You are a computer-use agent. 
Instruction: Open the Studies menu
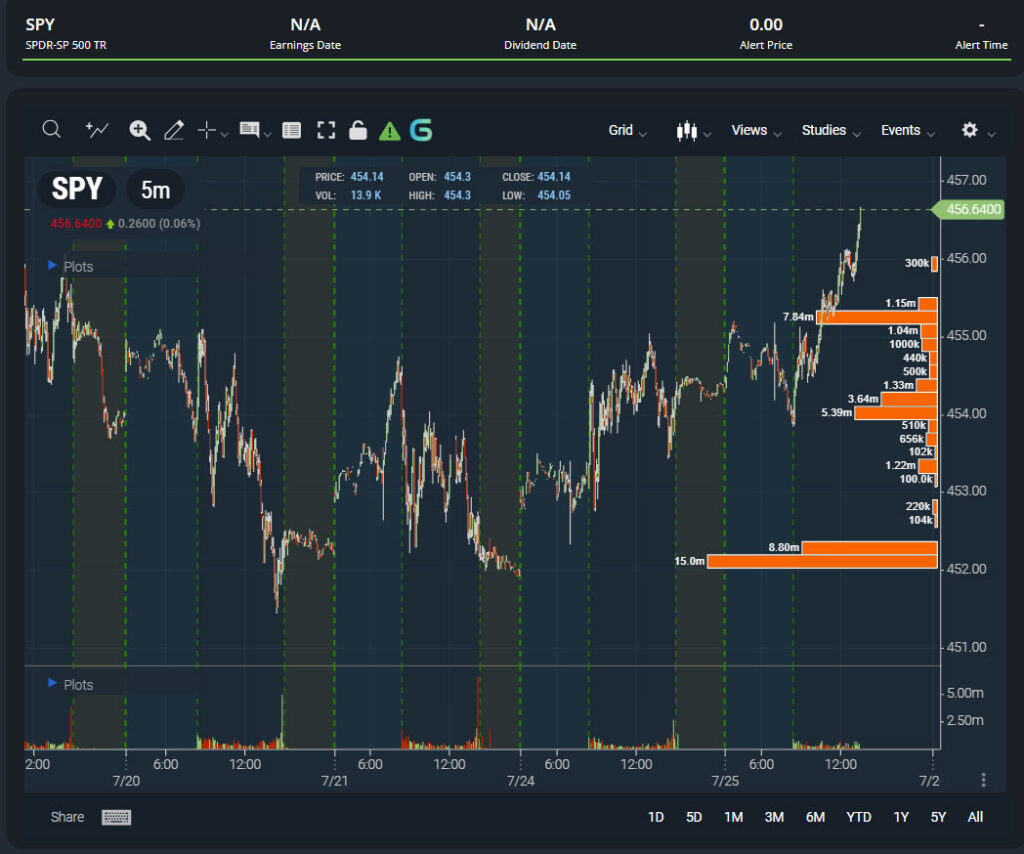click(830, 130)
